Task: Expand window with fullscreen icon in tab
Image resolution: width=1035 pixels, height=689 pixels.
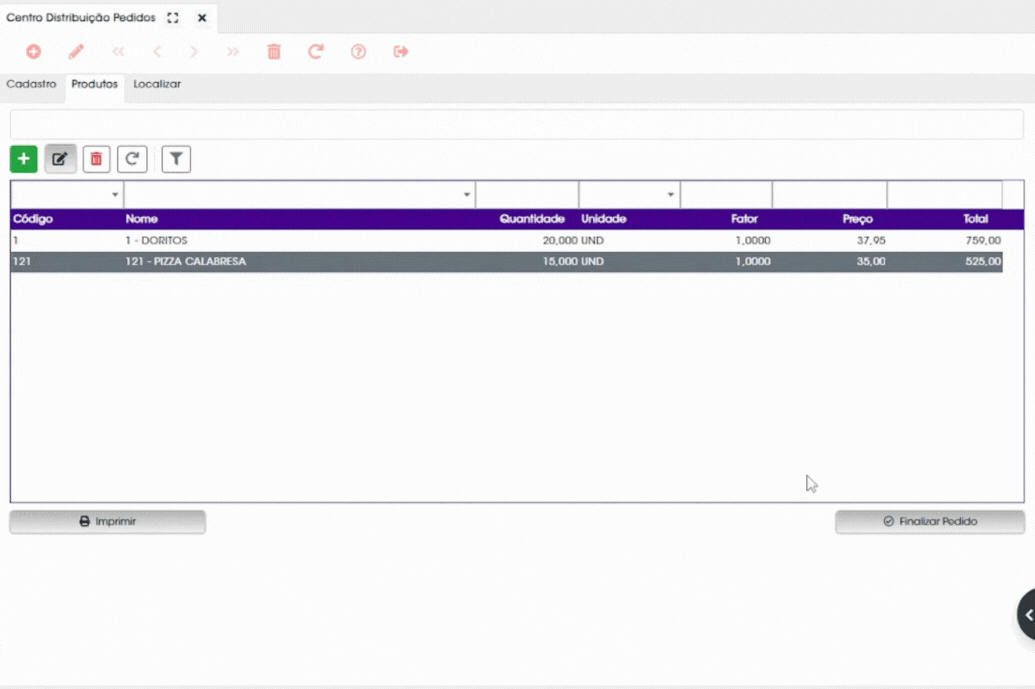Action: (173, 18)
